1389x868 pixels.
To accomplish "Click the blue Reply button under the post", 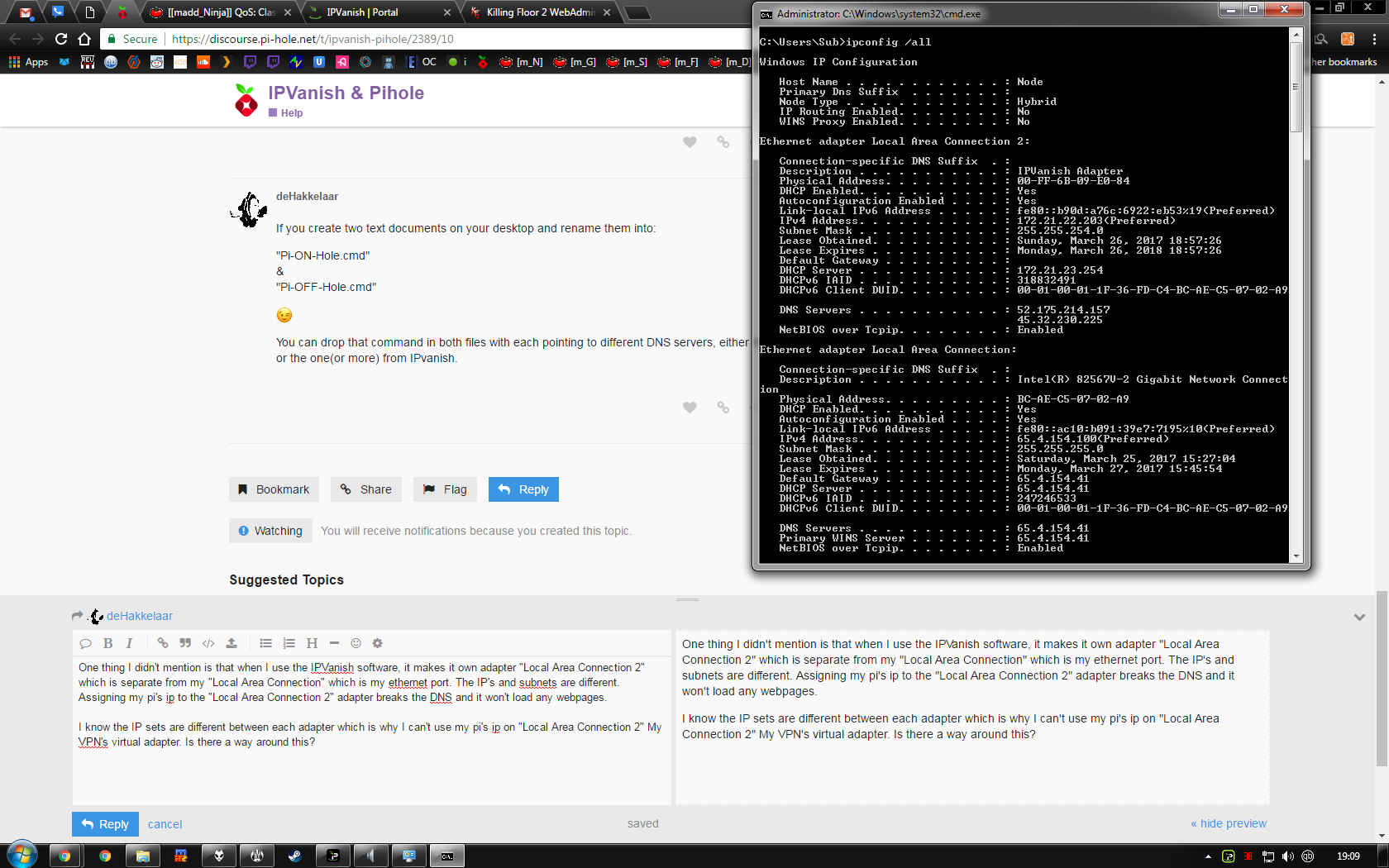I will point(523,489).
